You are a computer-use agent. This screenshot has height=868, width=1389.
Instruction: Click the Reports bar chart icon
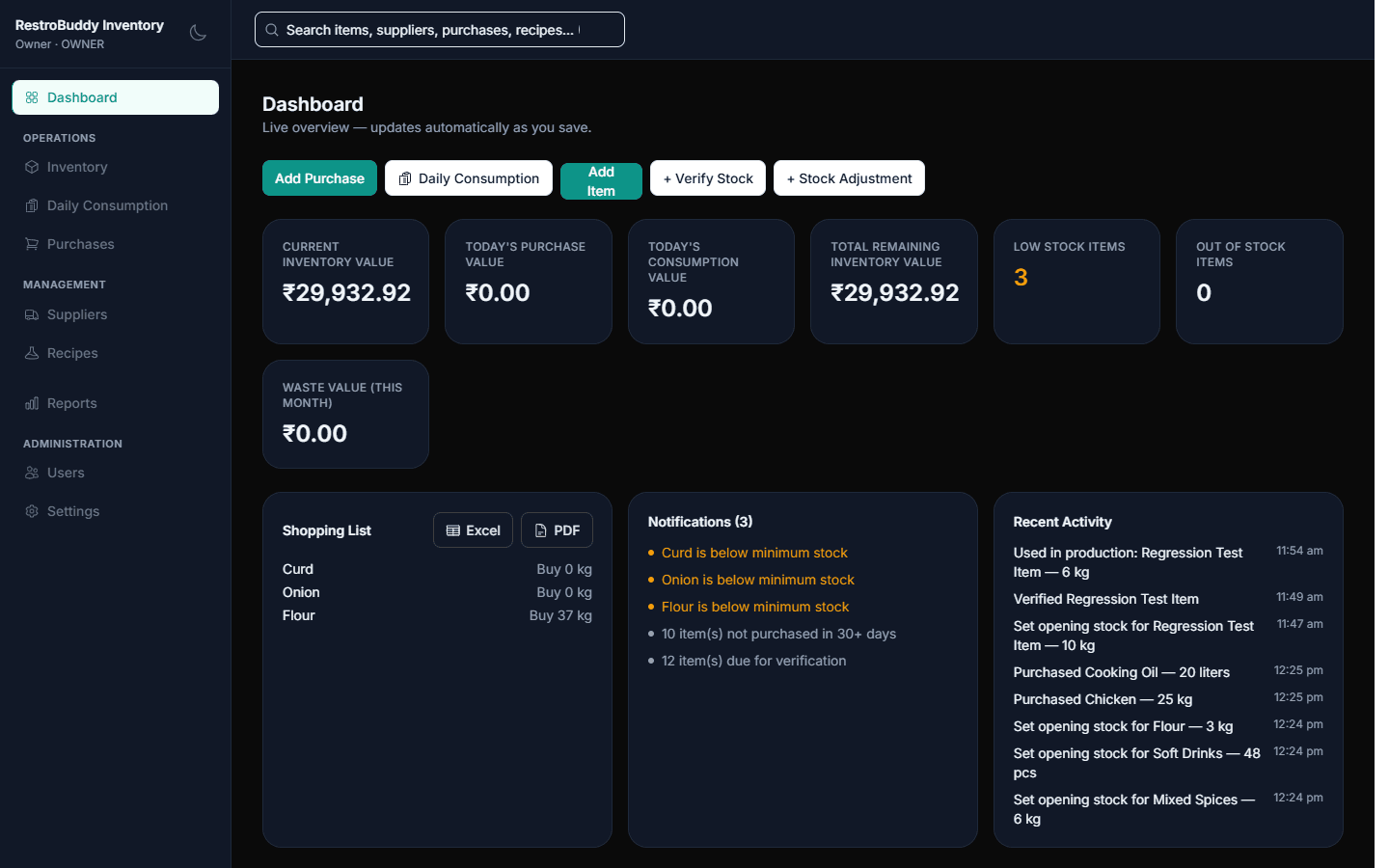(32, 403)
